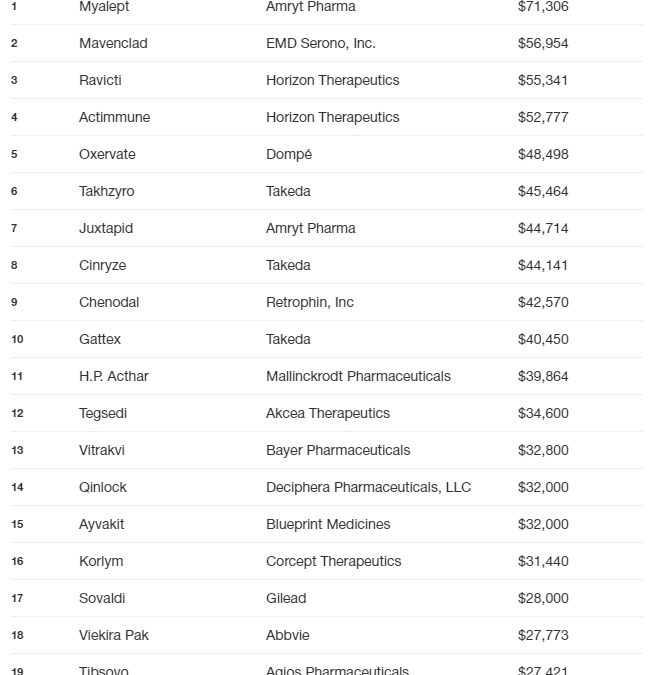Click the Gilead manufacturer cell
Viewport: 655px width, 675px height.
pyautogui.click(x=286, y=598)
